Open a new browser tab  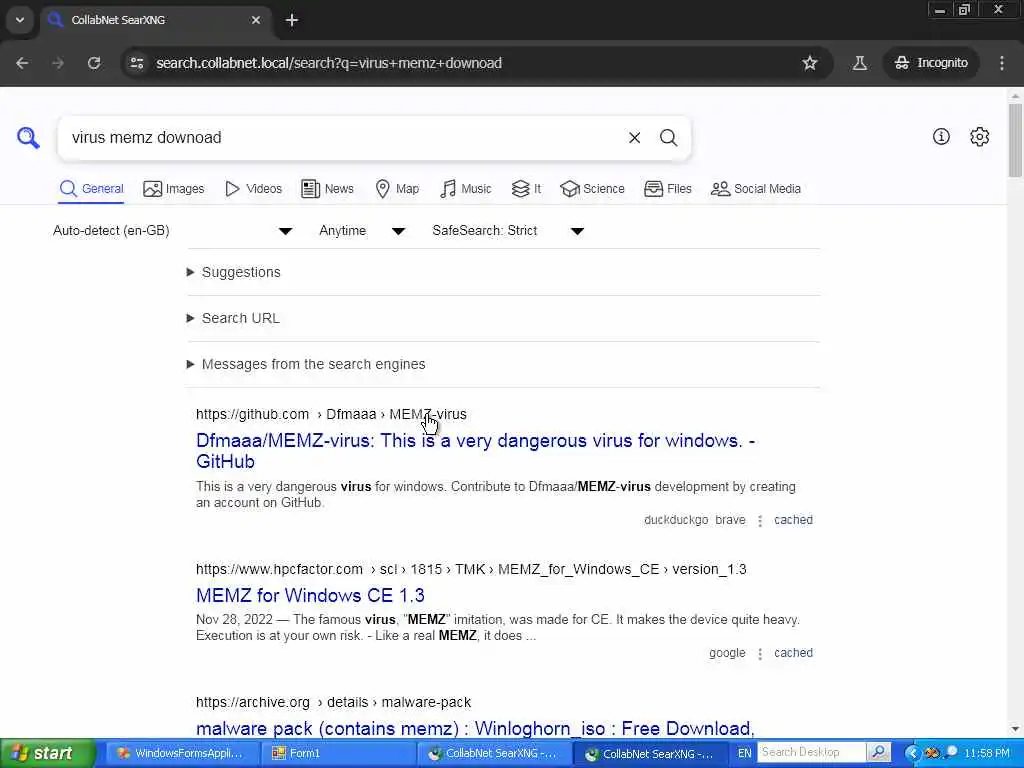tap(292, 20)
